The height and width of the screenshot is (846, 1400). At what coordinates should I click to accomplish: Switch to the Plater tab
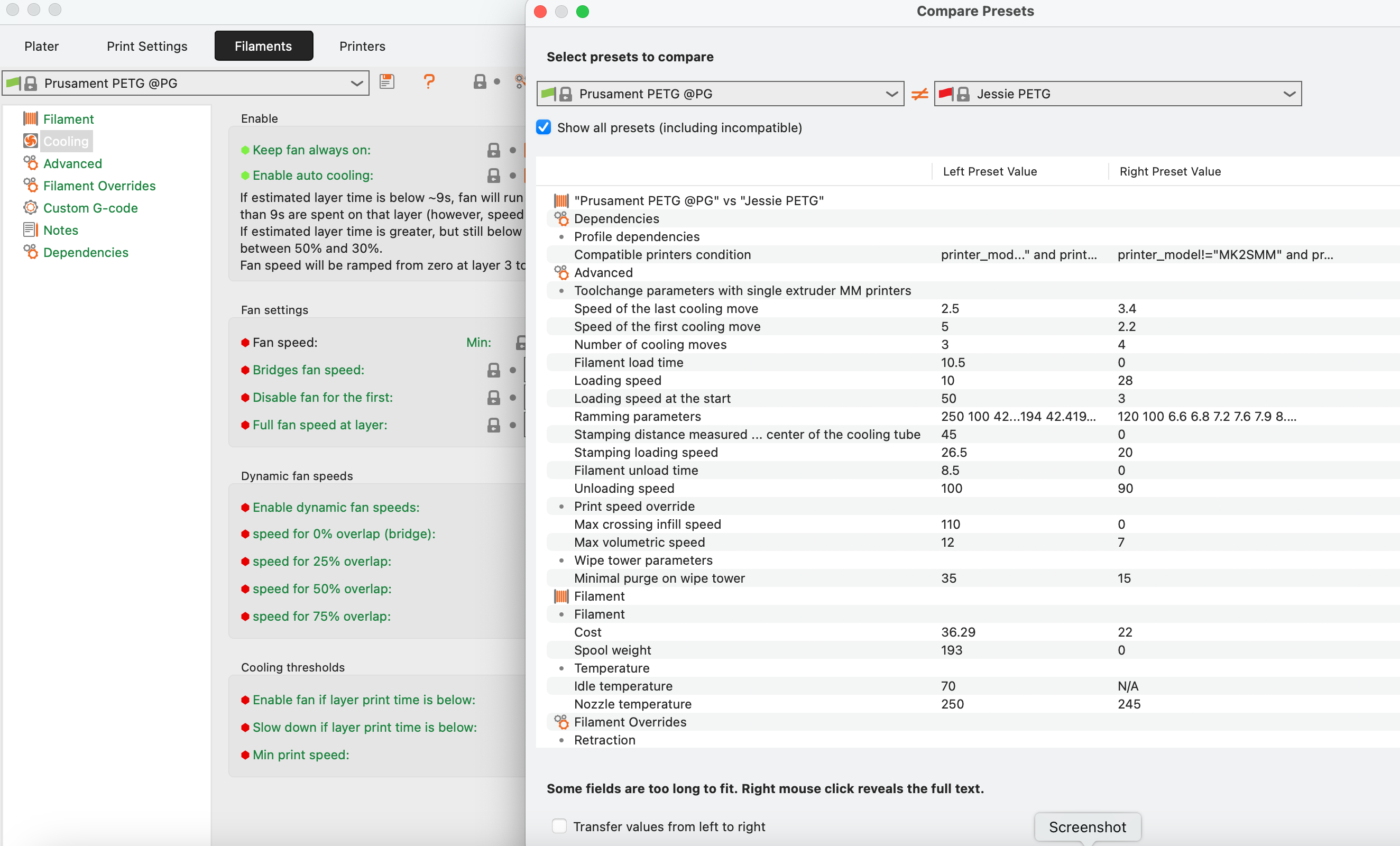coord(41,46)
